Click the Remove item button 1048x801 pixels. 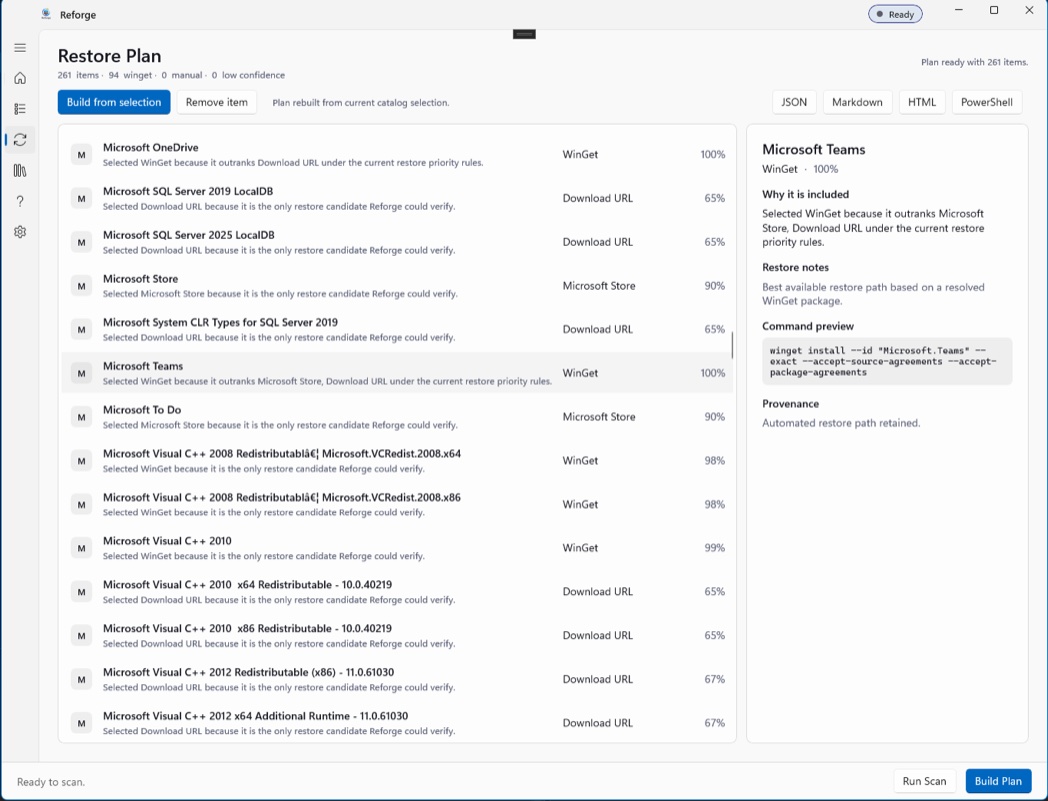coord(217,102)
